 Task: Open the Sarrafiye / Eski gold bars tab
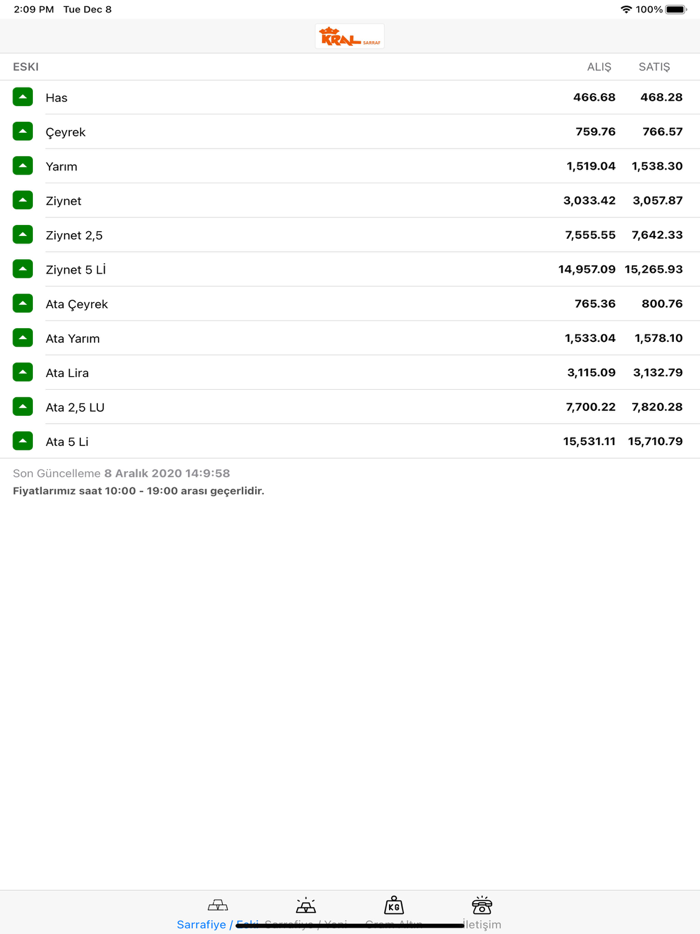click(217, 912)
